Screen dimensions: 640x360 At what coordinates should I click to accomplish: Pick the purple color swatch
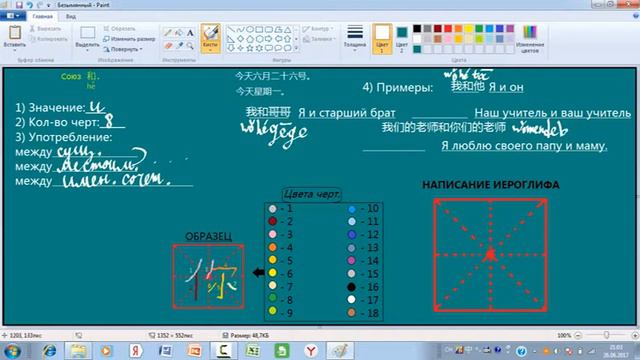pos(510,29)
